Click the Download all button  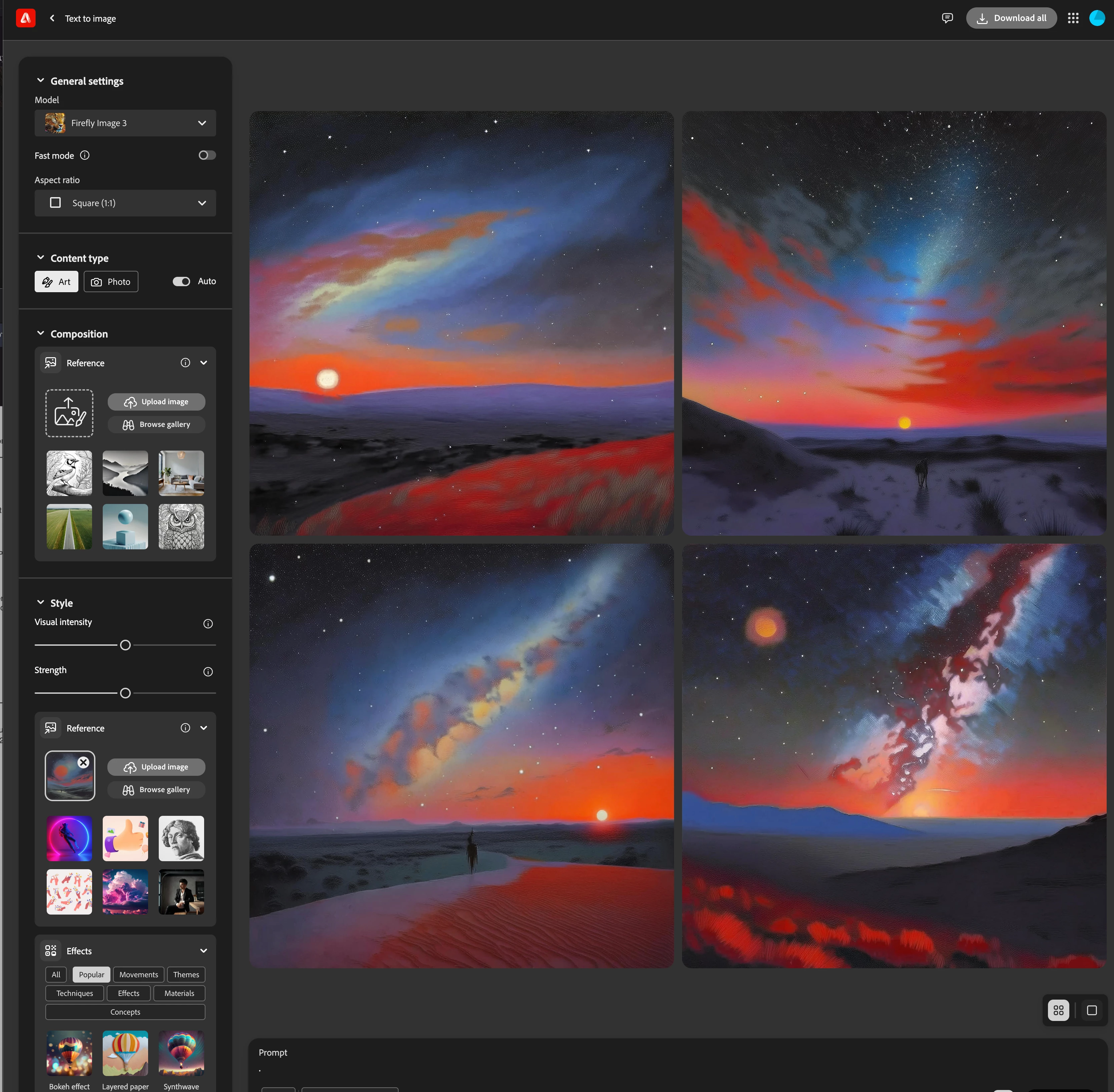[x=1011, y=18]
